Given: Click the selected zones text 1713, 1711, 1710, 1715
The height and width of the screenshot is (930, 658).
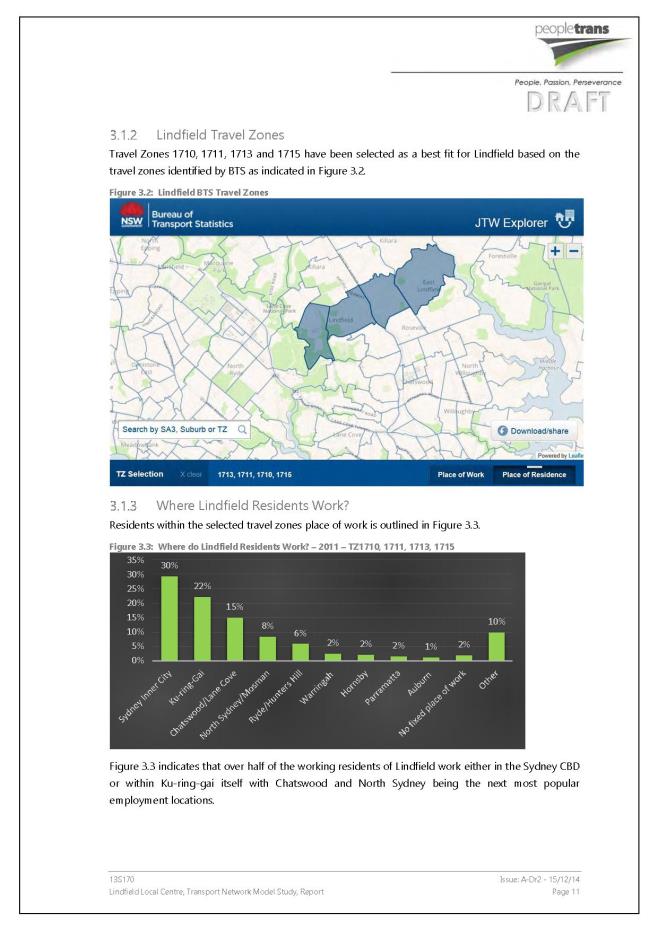Looking at the screenshot, I should tap(255, 474).
